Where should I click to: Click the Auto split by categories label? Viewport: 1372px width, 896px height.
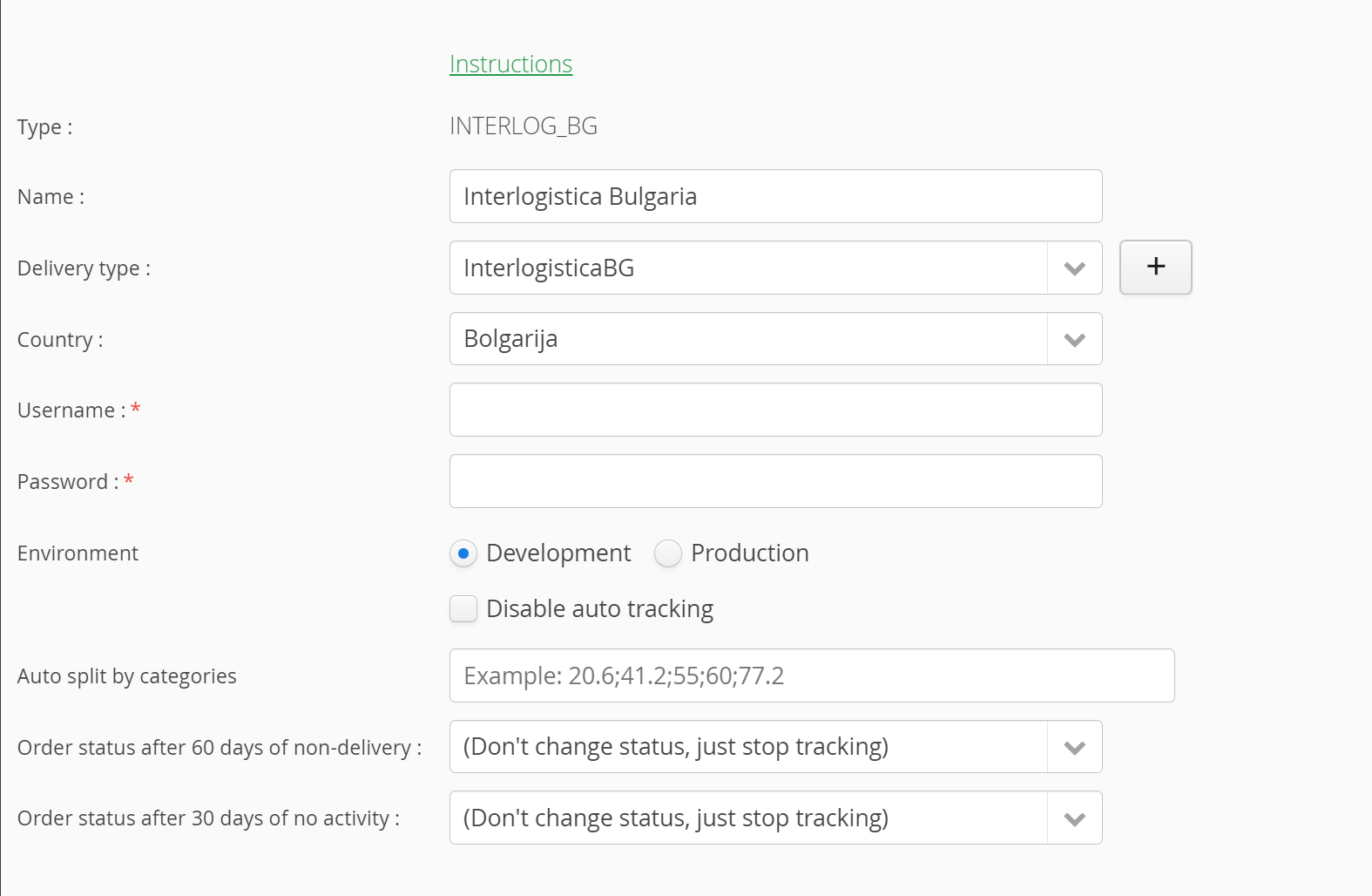[127, 676]
